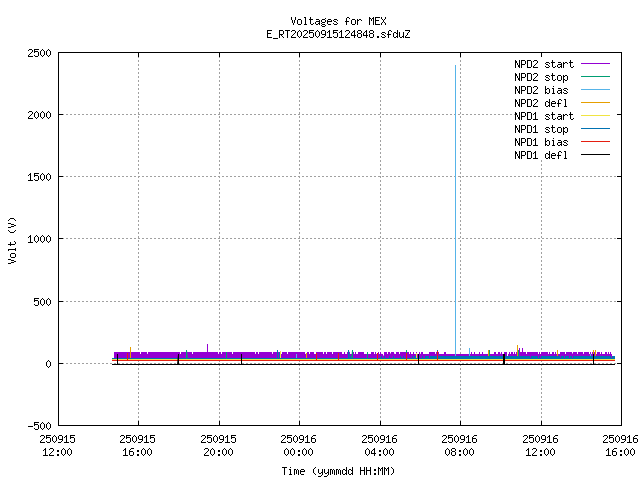Click the 2500 y-axis tick label

click(x=38, y=53)
